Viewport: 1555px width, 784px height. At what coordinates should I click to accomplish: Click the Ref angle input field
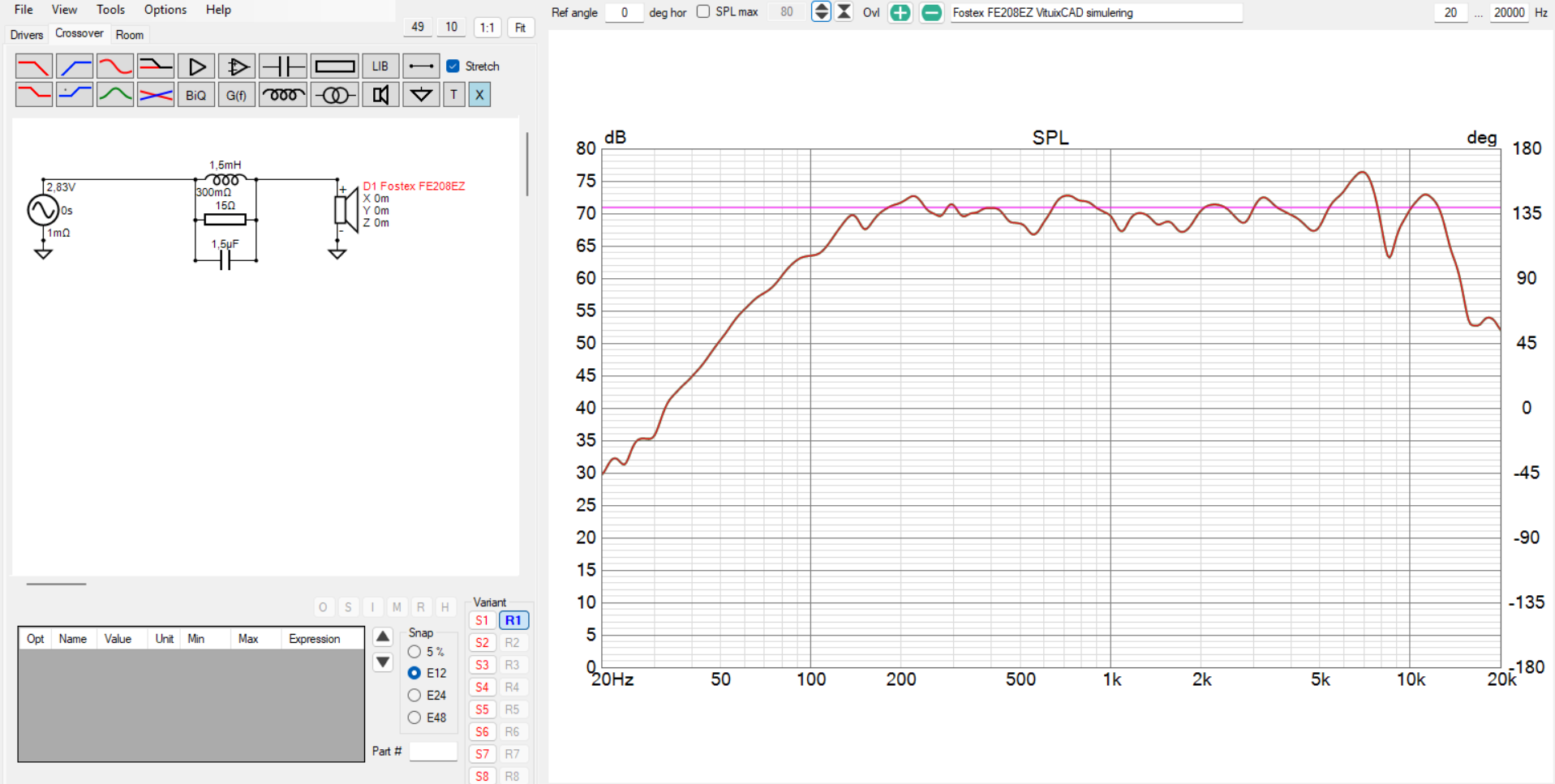tap(624, 13)
